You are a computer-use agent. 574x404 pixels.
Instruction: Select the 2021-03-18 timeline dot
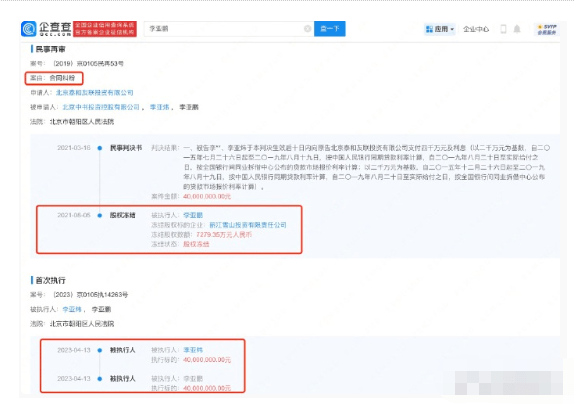point(100,148)
